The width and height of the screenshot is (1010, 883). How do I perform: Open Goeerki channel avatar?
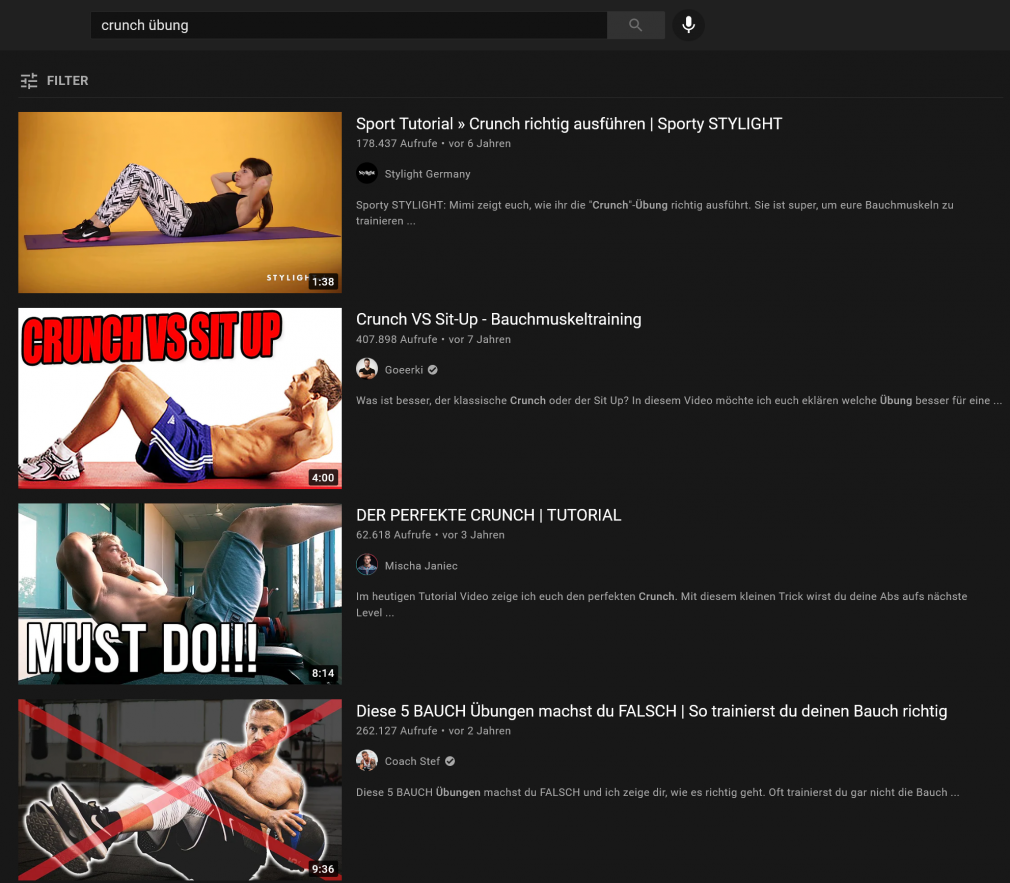pos(367,369)
